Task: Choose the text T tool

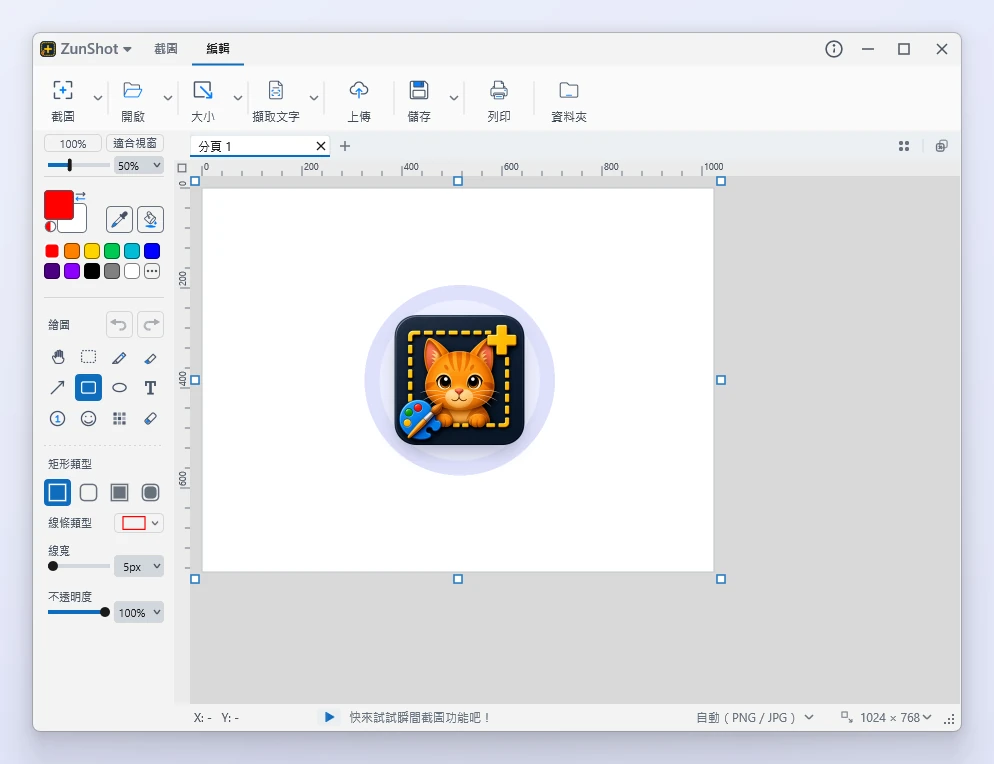Action: [150, 387]
